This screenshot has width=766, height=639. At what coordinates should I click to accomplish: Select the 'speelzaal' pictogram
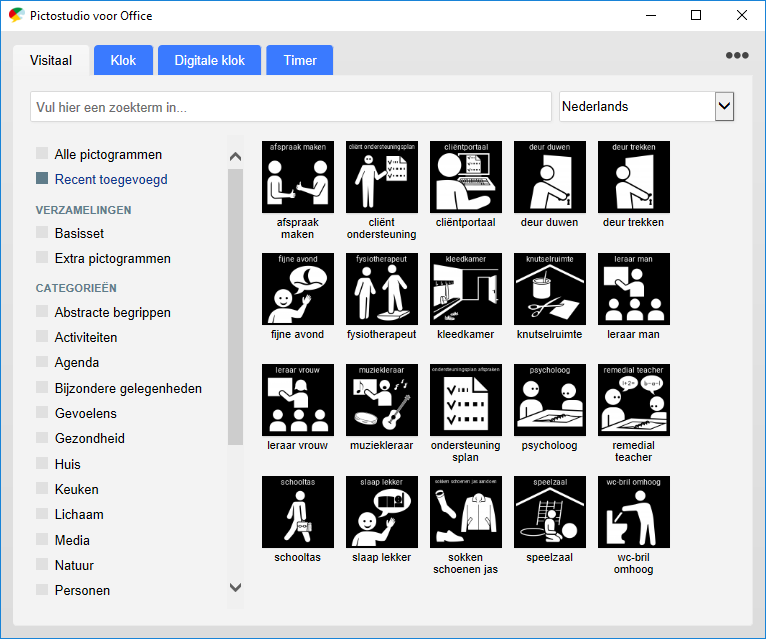click(x=550, y=512)
